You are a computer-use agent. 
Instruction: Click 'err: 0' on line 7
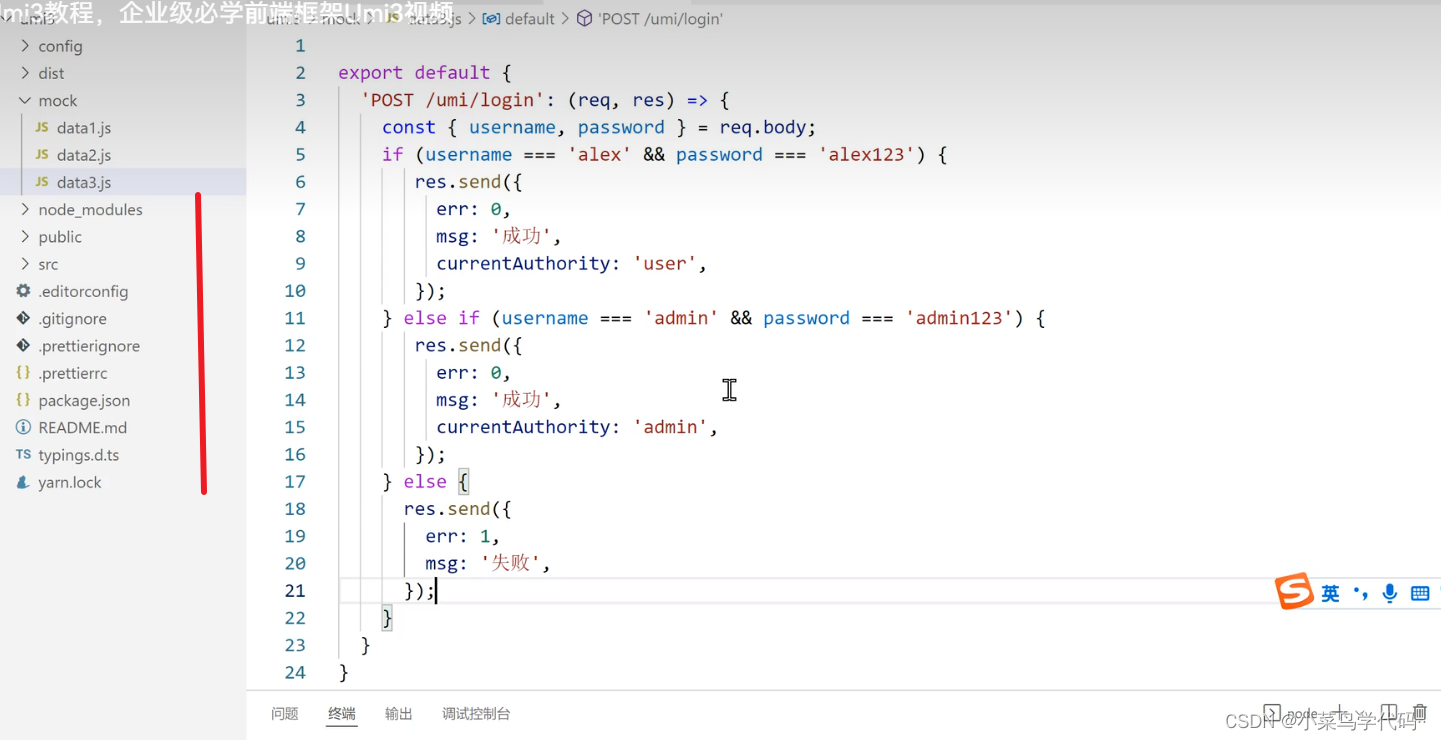pos(469,209)
